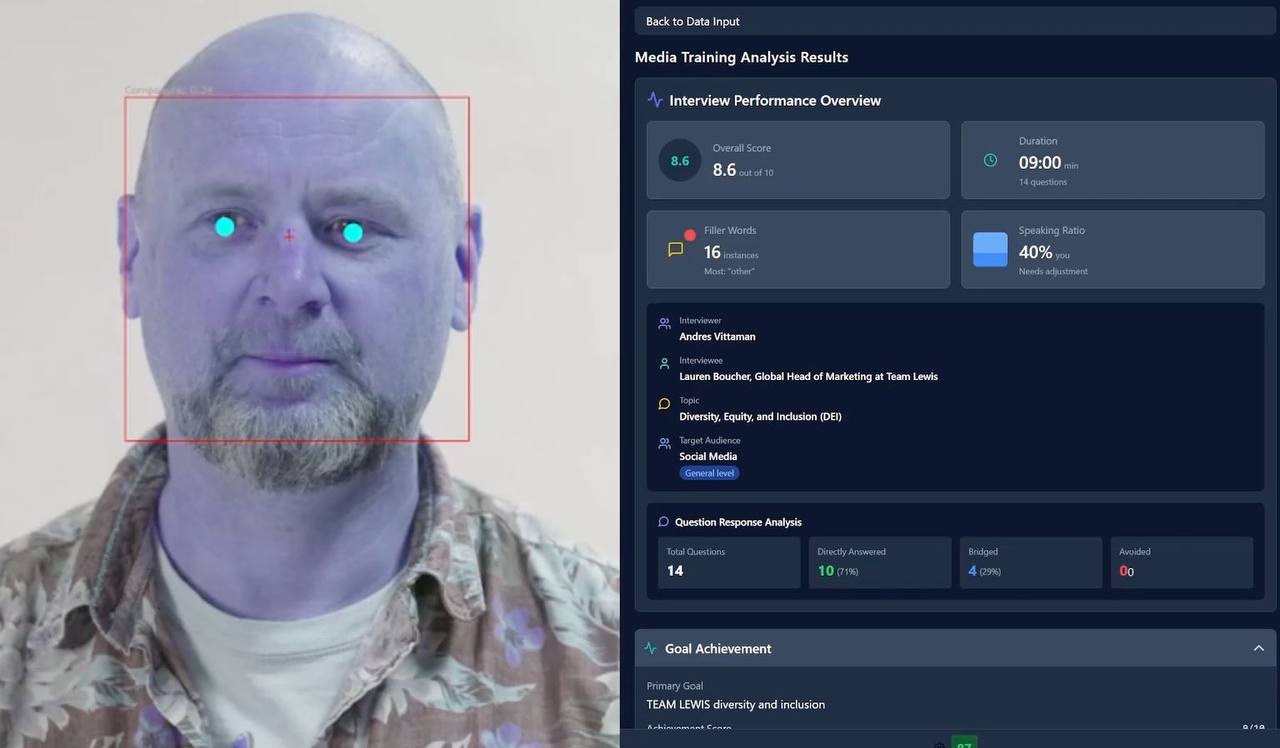1280x748 pixels.
Task: Click the Social Media target audience text
Action: pyautogui.click(x=708, y=456)
